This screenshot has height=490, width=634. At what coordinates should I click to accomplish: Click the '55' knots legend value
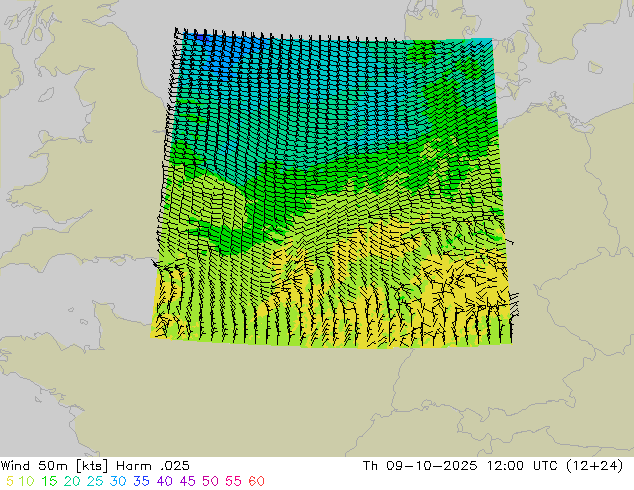pyautogui.click(x=233, y=481)
